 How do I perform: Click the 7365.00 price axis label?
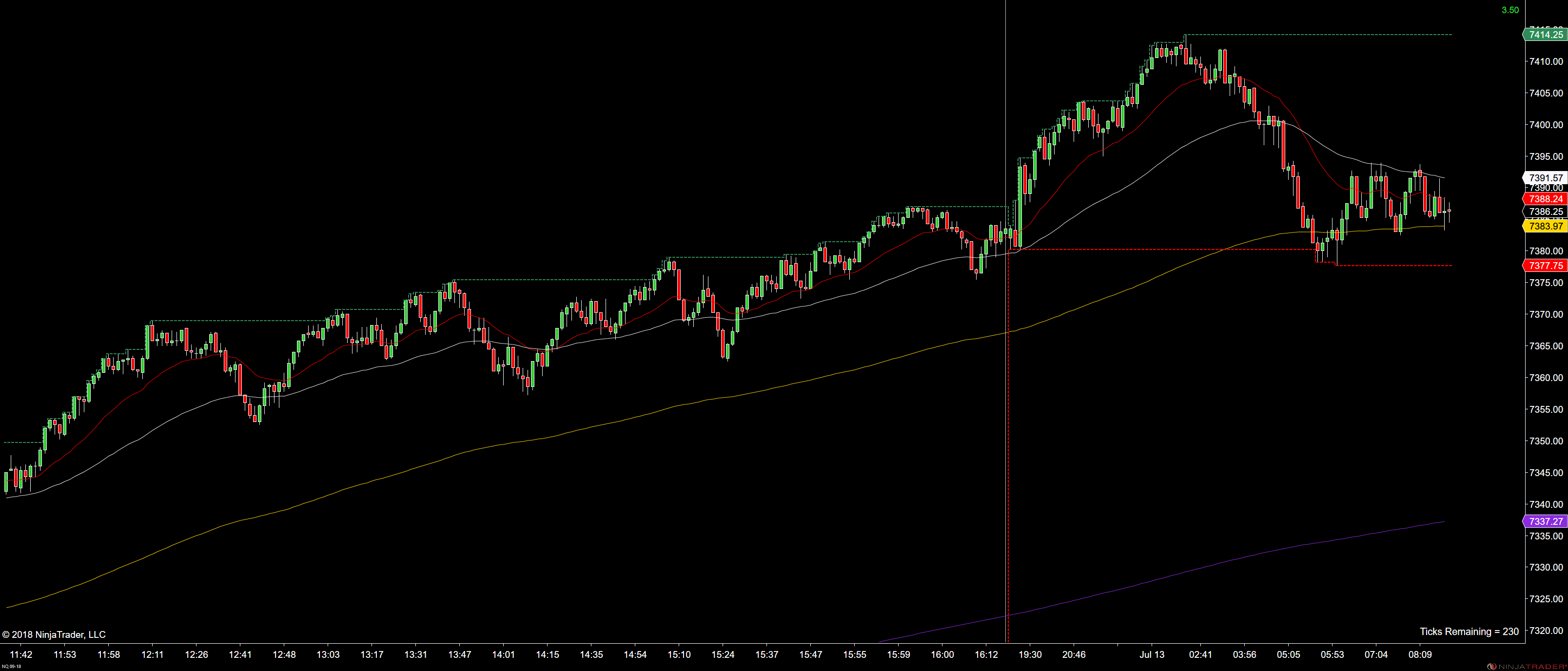point(1546,345)
